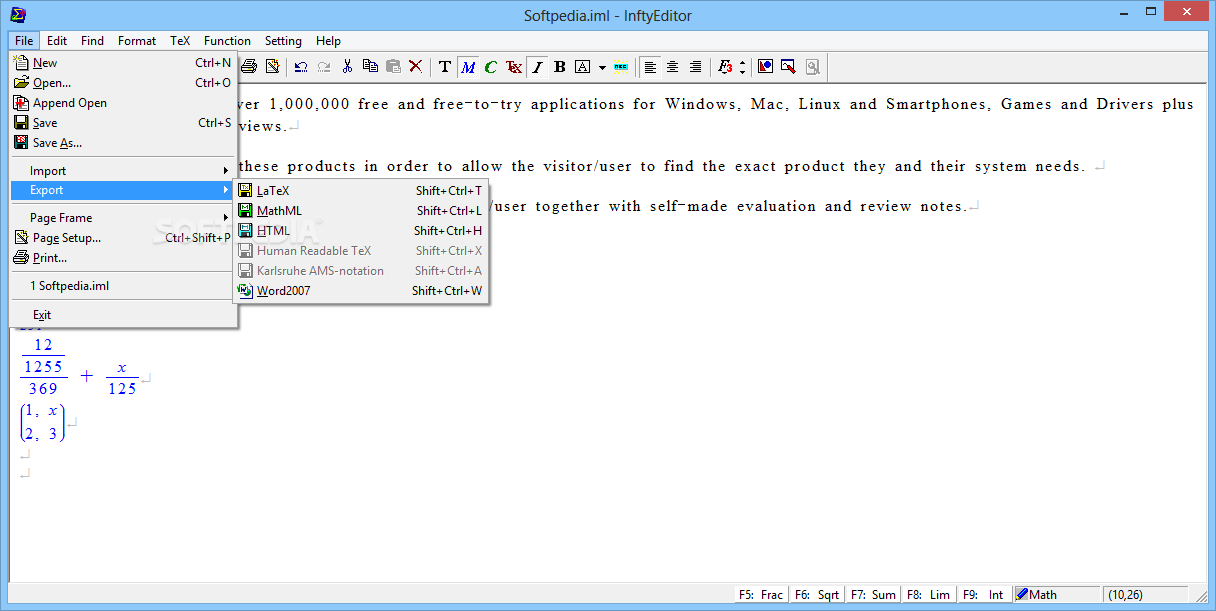The width and height of the screenshot is (1216, 611).
Task: Click the red X Delete icon
Action: 416,67
